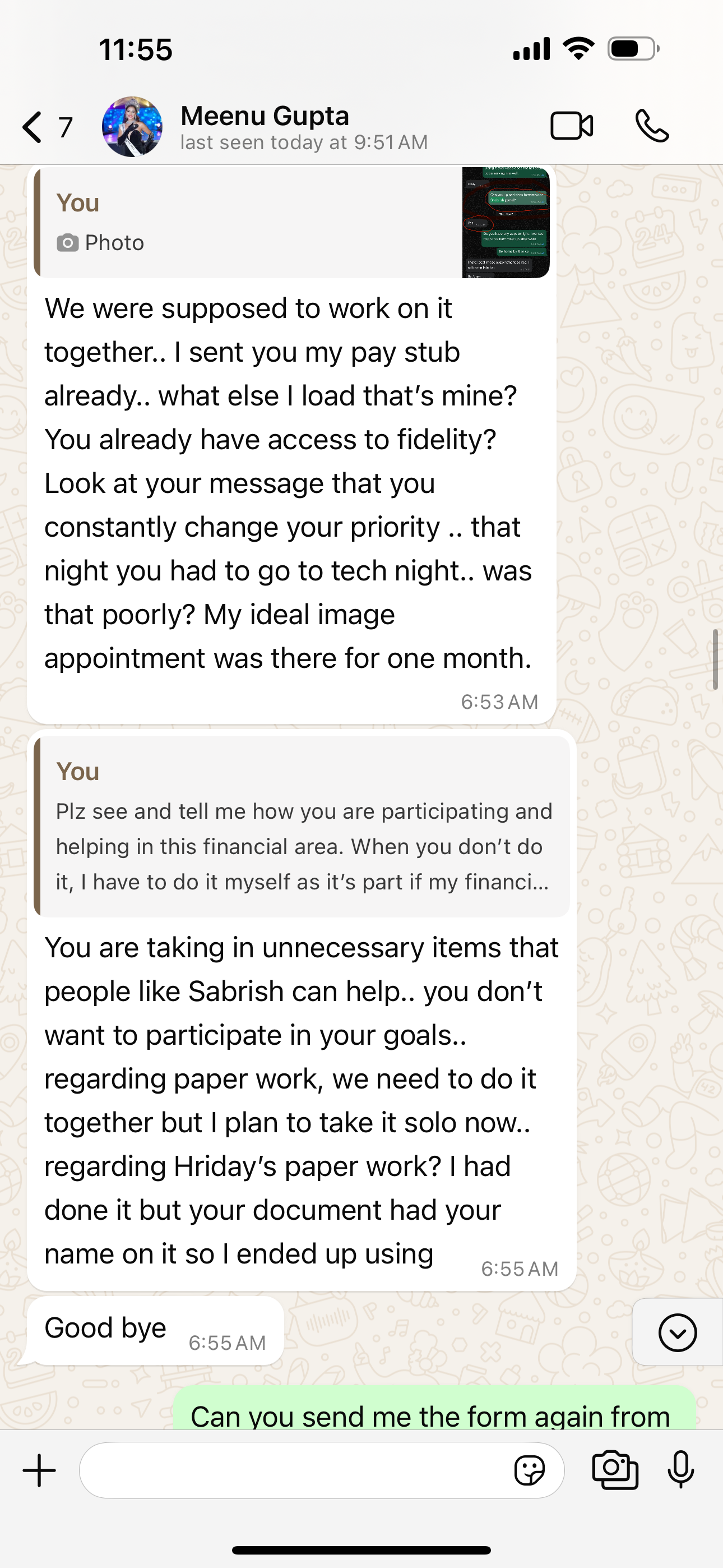This screenshot has height=1568, width=723.
Task: Tap the back arrow to chat list
Action: [33, 127]
